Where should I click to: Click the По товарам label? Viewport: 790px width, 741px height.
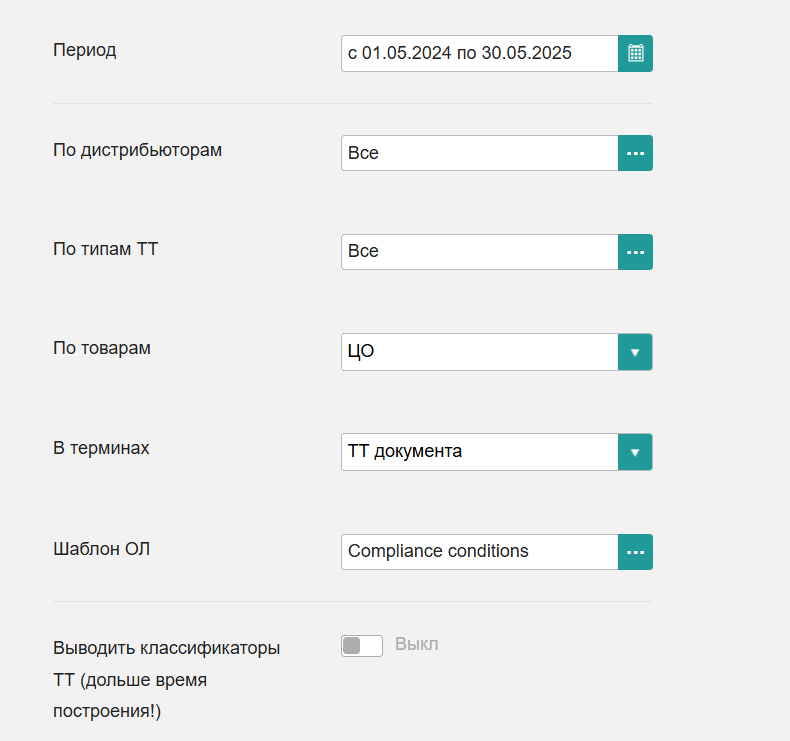coord(102,348)
